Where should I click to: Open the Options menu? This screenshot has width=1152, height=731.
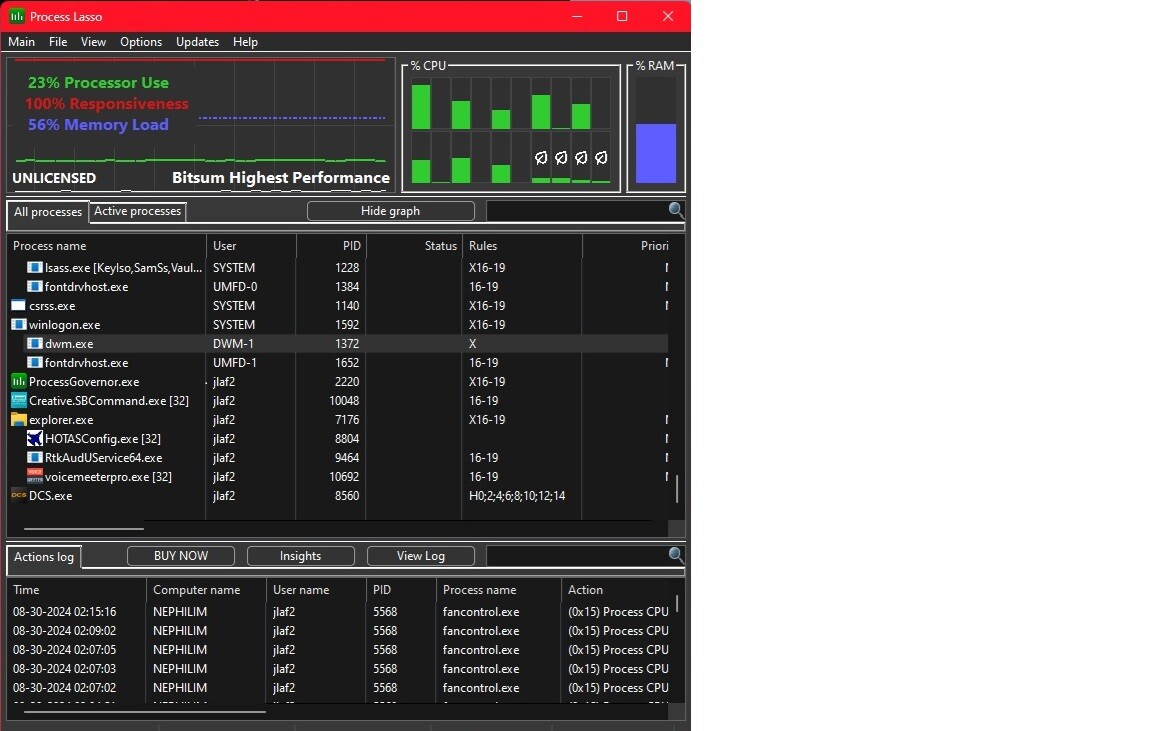(x=141, y=42)
